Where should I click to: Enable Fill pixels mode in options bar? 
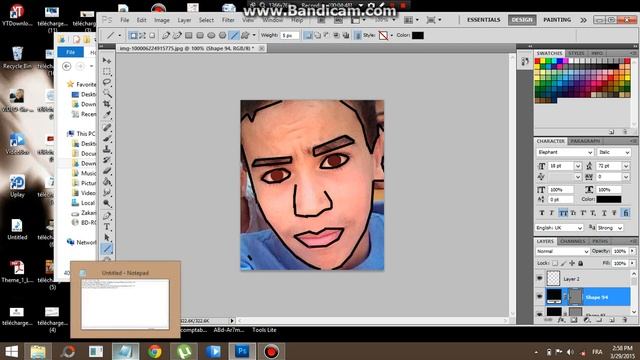pyautogui.click(x=152, y=36)
